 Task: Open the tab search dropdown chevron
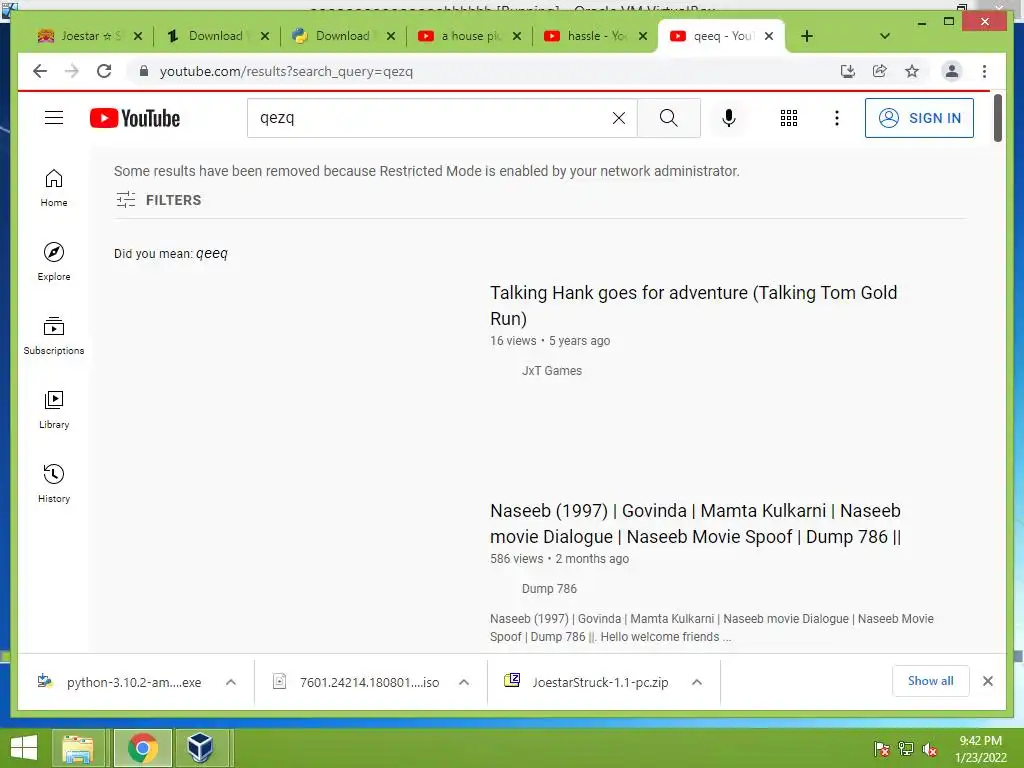pos(885,36)
